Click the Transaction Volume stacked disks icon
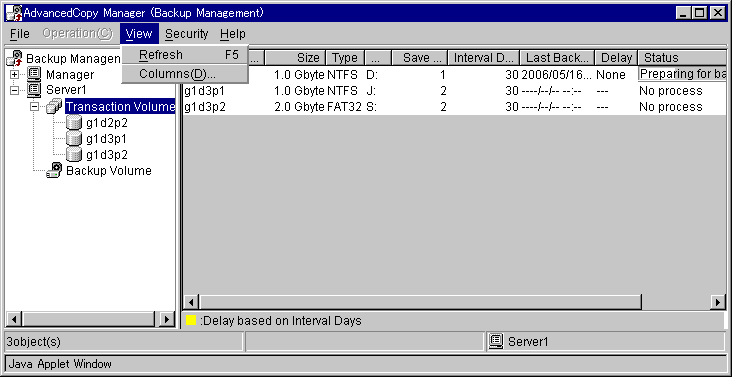732x377 pixels. [54, 106]
